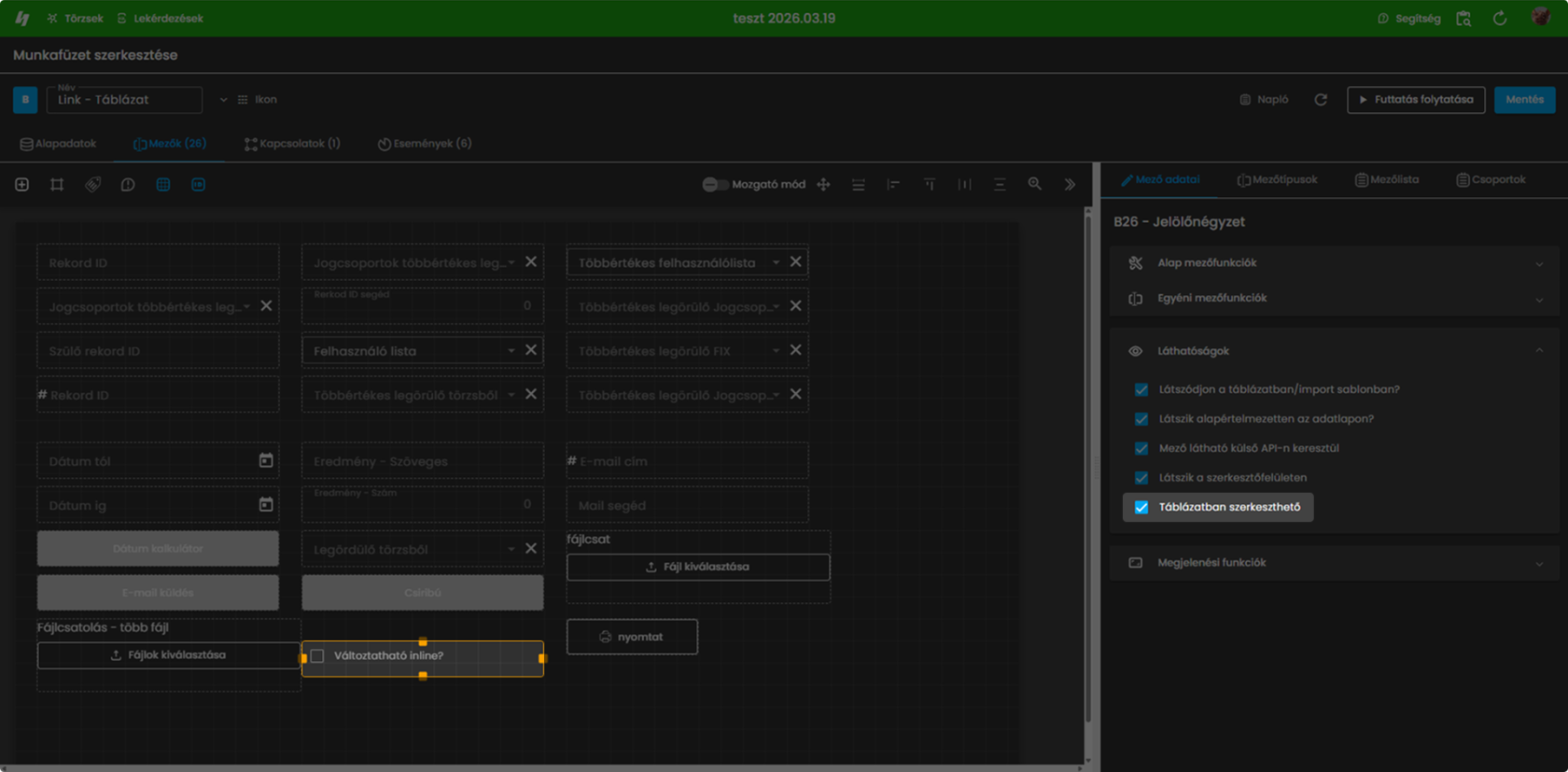
Task: Click Futtatás folytatása button
Action: coord(1416,100)
